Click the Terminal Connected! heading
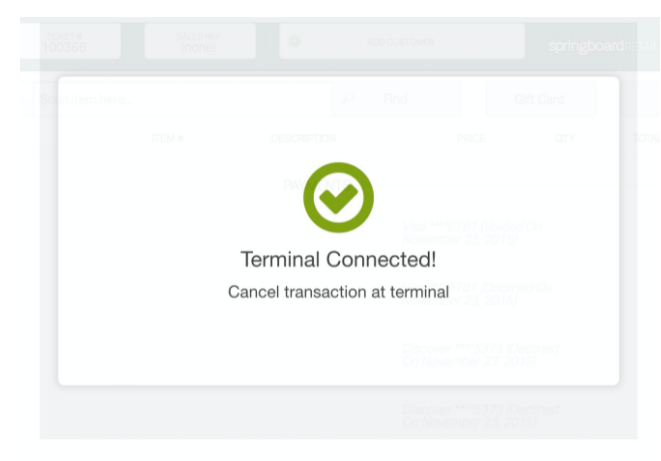Image resolution: width=661 pixels, height=461 pixels. click(338, 260)
